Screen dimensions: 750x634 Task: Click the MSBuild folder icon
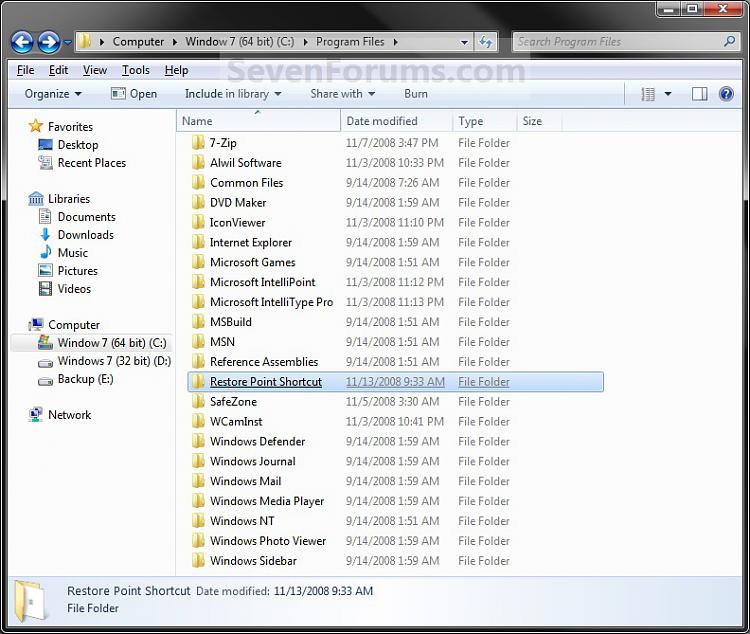click(x=198, y=322)
